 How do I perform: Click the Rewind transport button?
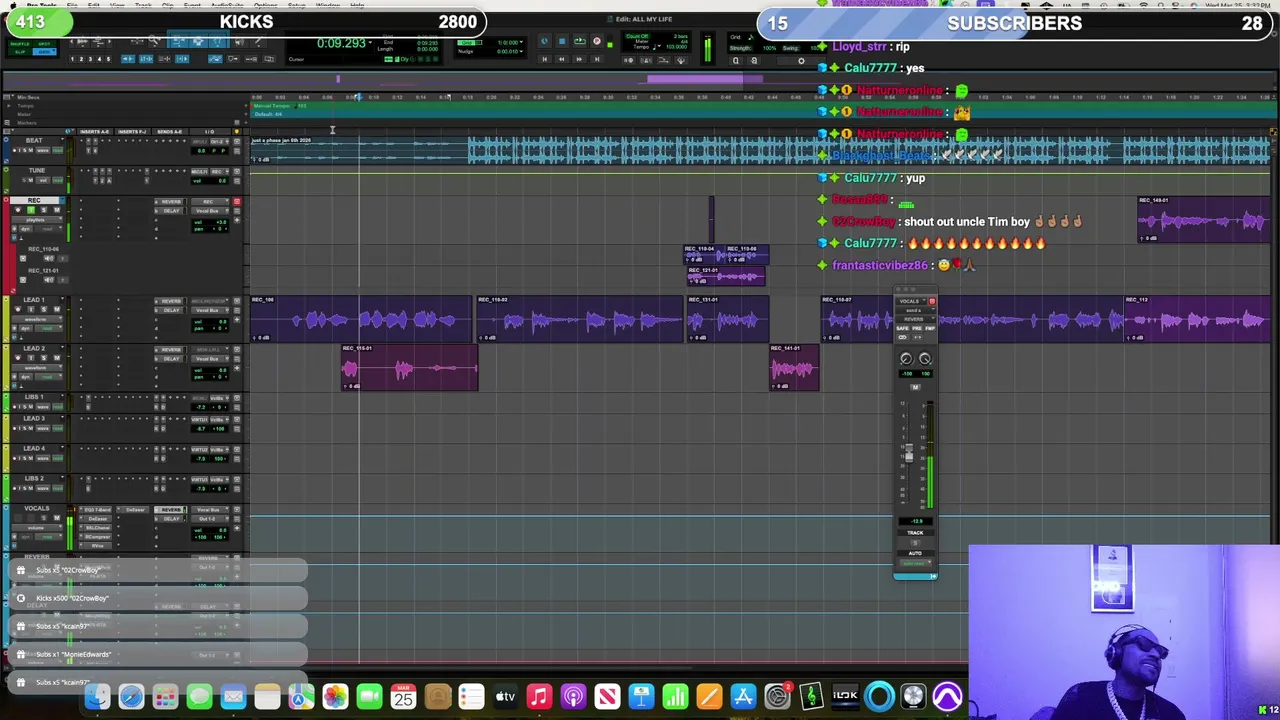coord(562,59)
